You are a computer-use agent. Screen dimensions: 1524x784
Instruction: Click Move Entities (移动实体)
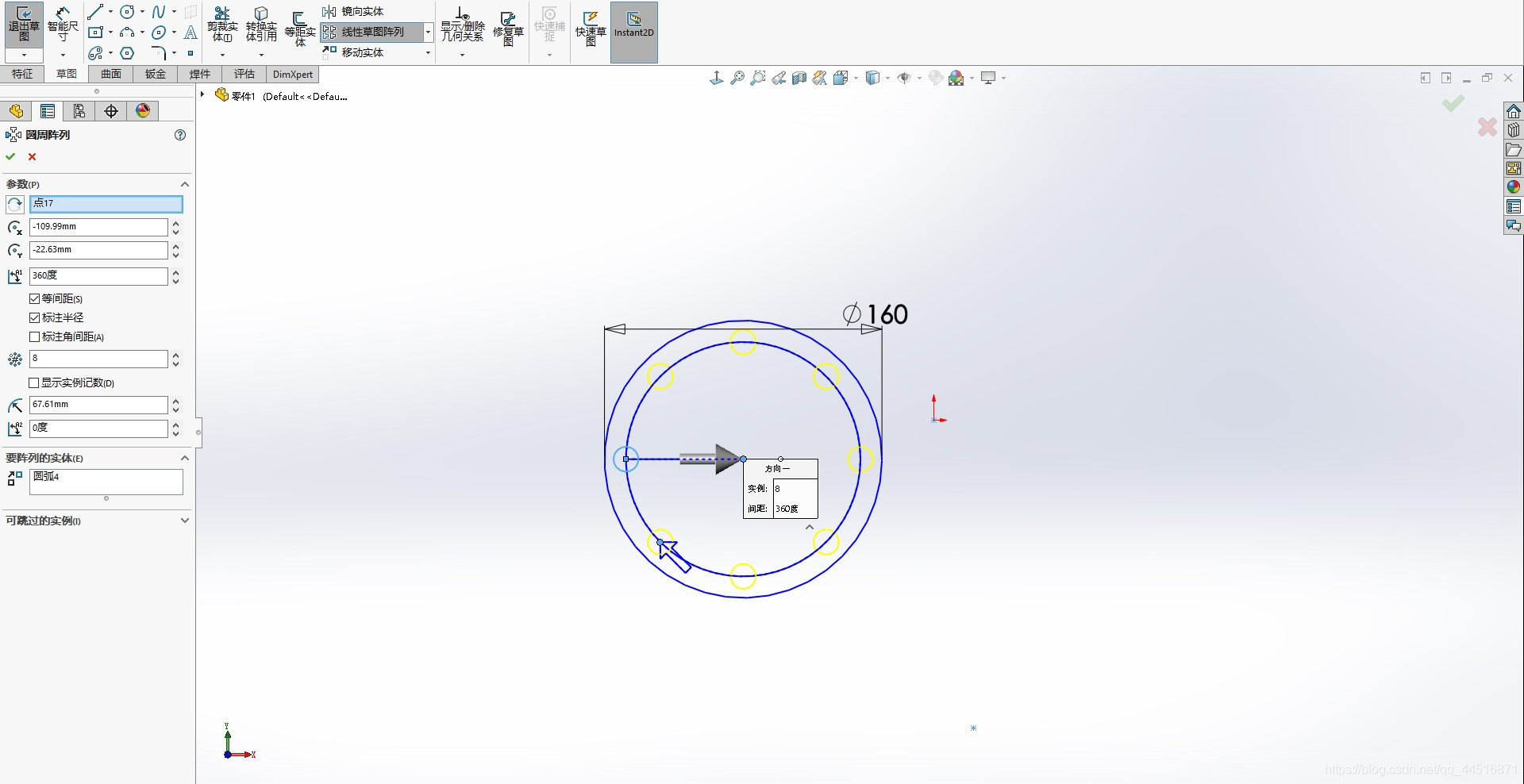click(353, 52)
